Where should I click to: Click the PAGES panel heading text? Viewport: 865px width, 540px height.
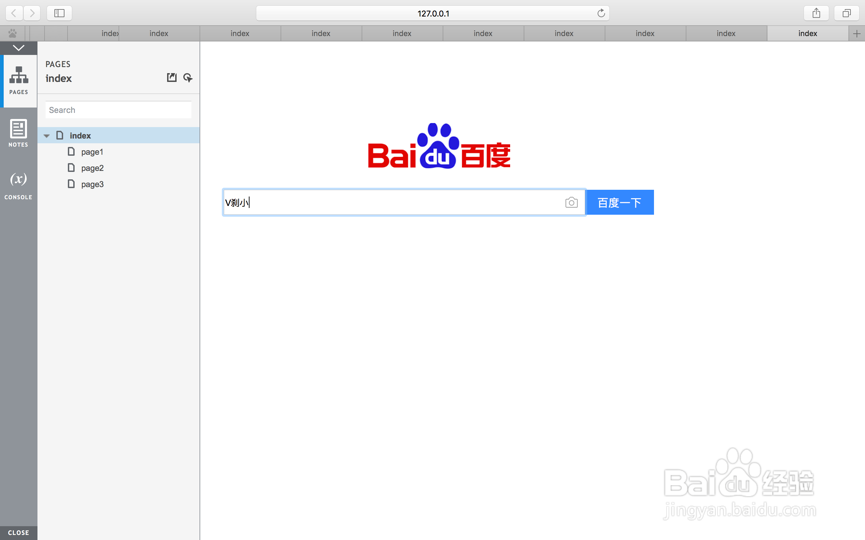click(x=58, y=64)
